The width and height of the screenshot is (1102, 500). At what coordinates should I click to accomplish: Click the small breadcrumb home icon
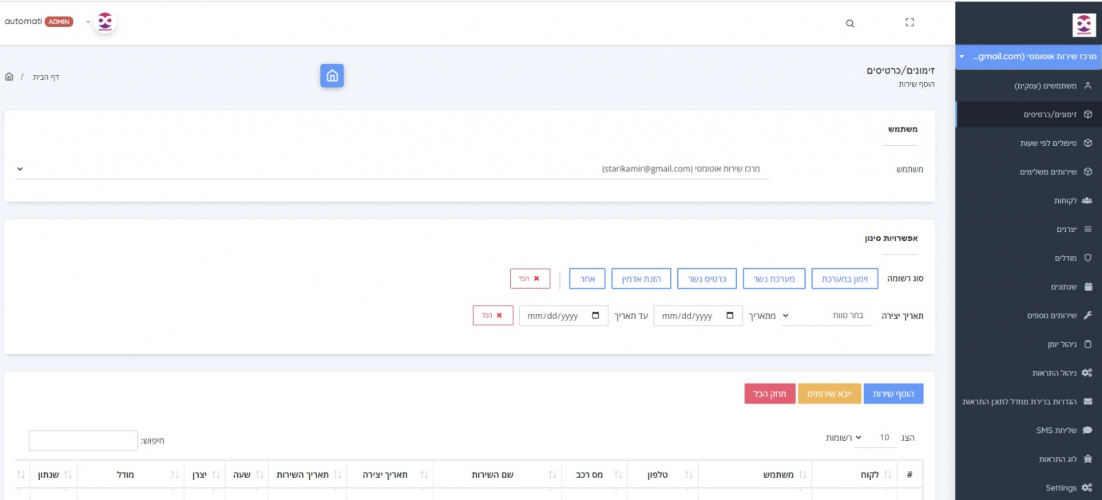click(x=9, y=77)
